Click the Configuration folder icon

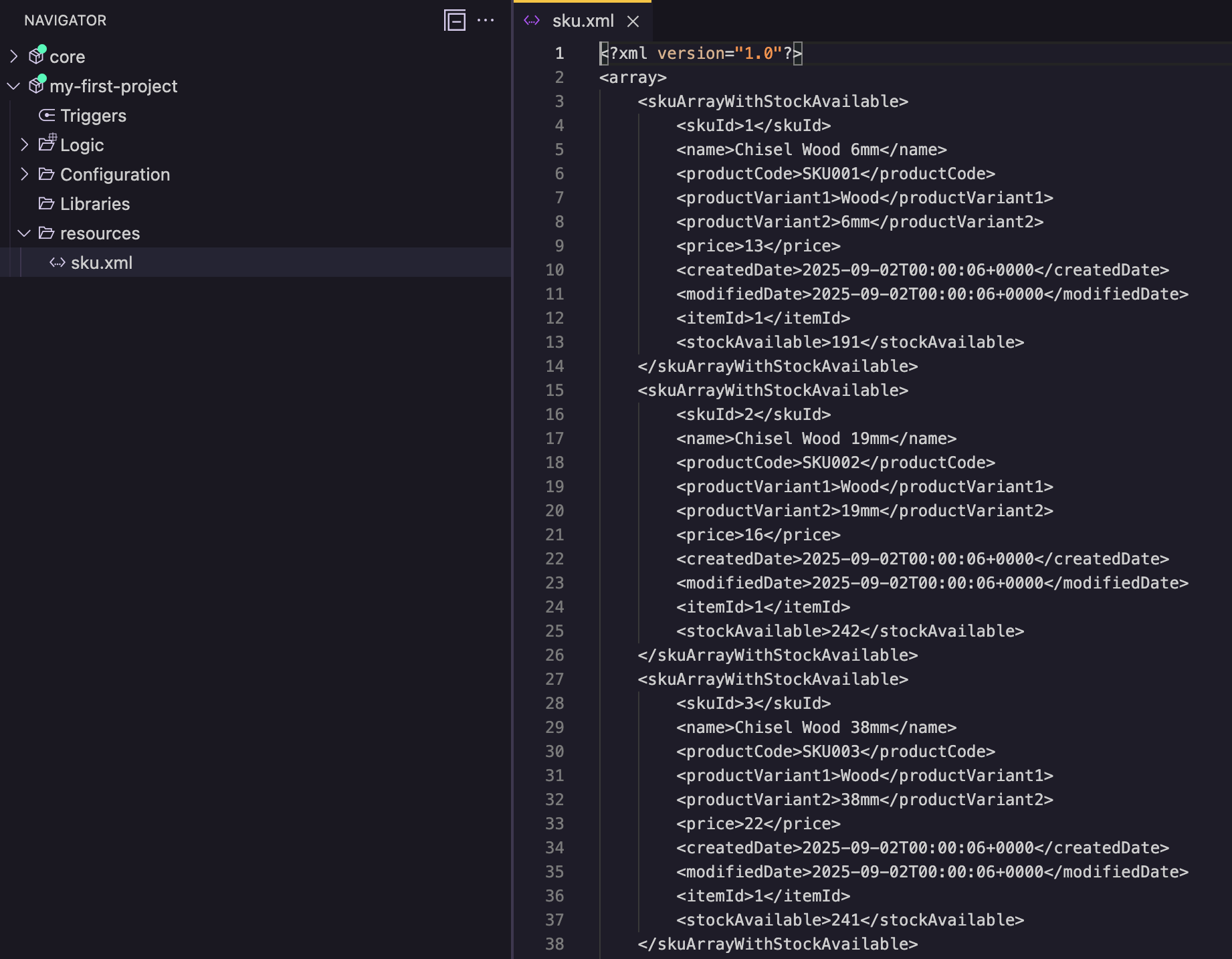tap(47, 174)
